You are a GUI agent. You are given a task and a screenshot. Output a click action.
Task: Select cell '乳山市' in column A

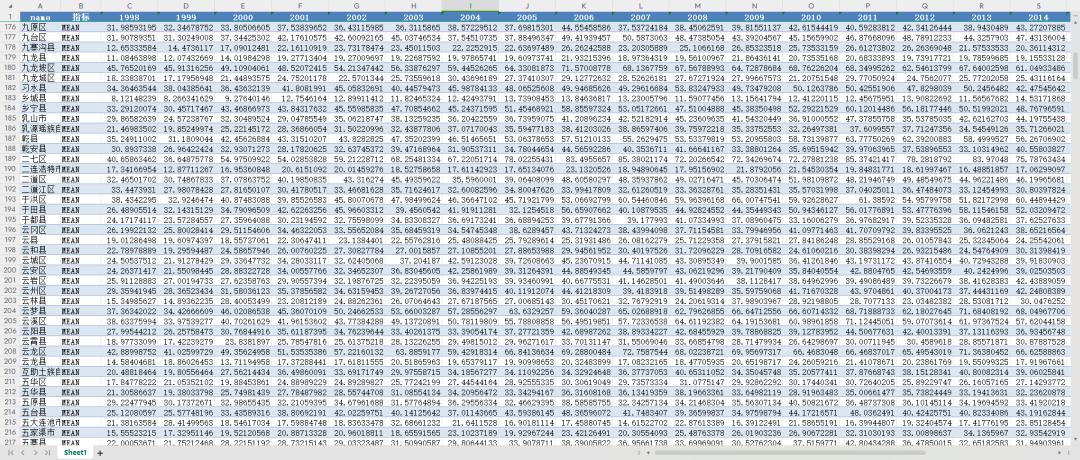(40, 118)
